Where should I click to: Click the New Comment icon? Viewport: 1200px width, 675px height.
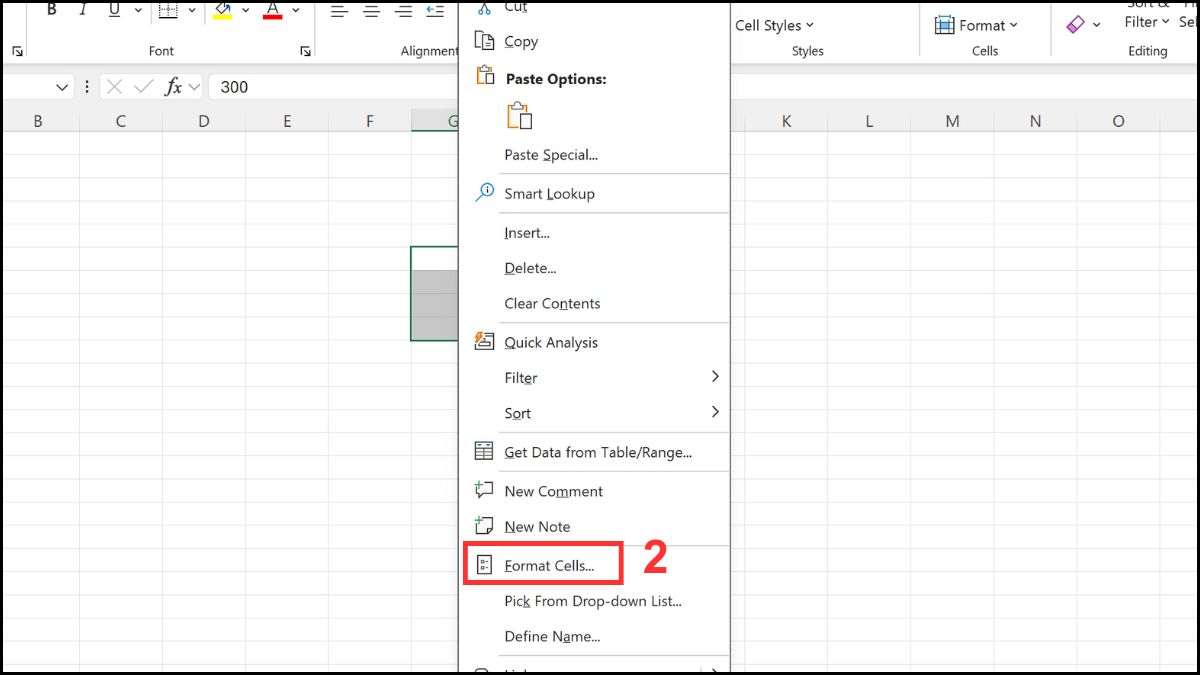(484, 491)
